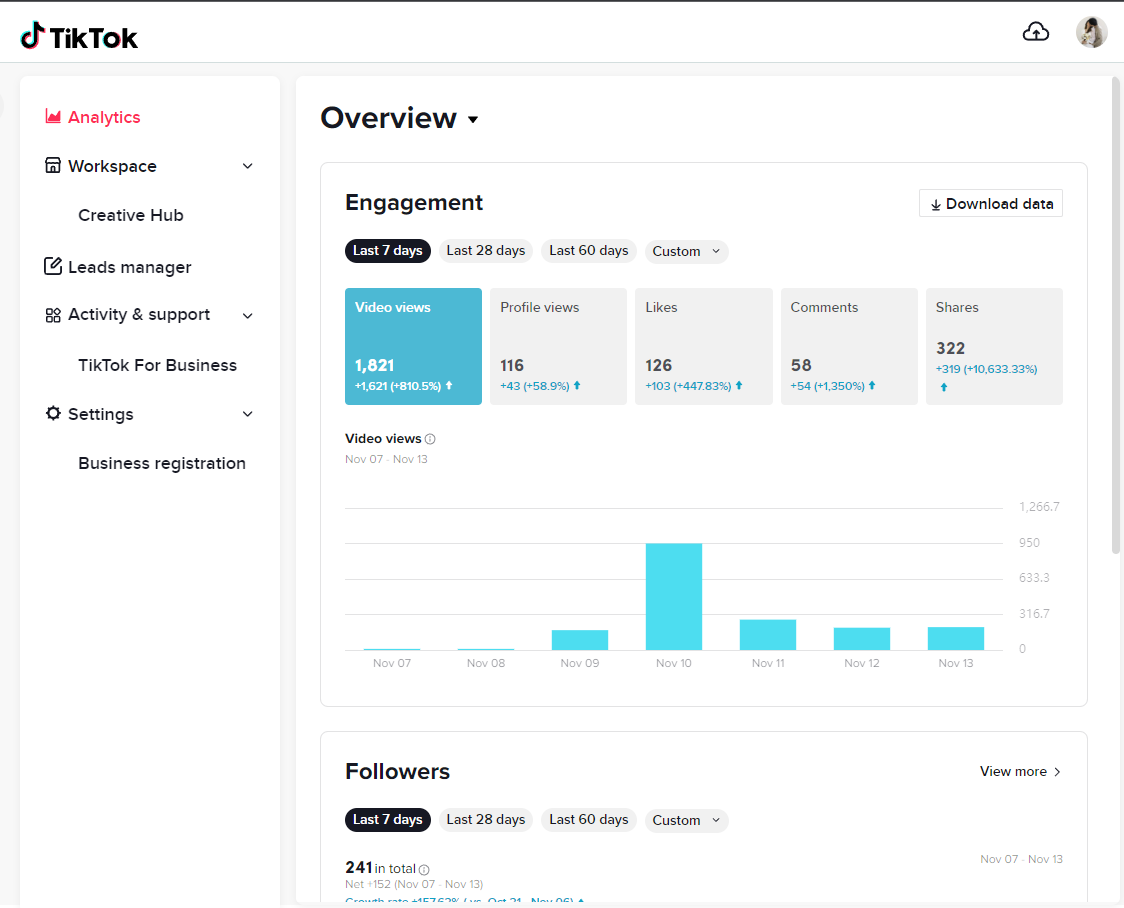Select the Comments metric card

click(849, 346)
